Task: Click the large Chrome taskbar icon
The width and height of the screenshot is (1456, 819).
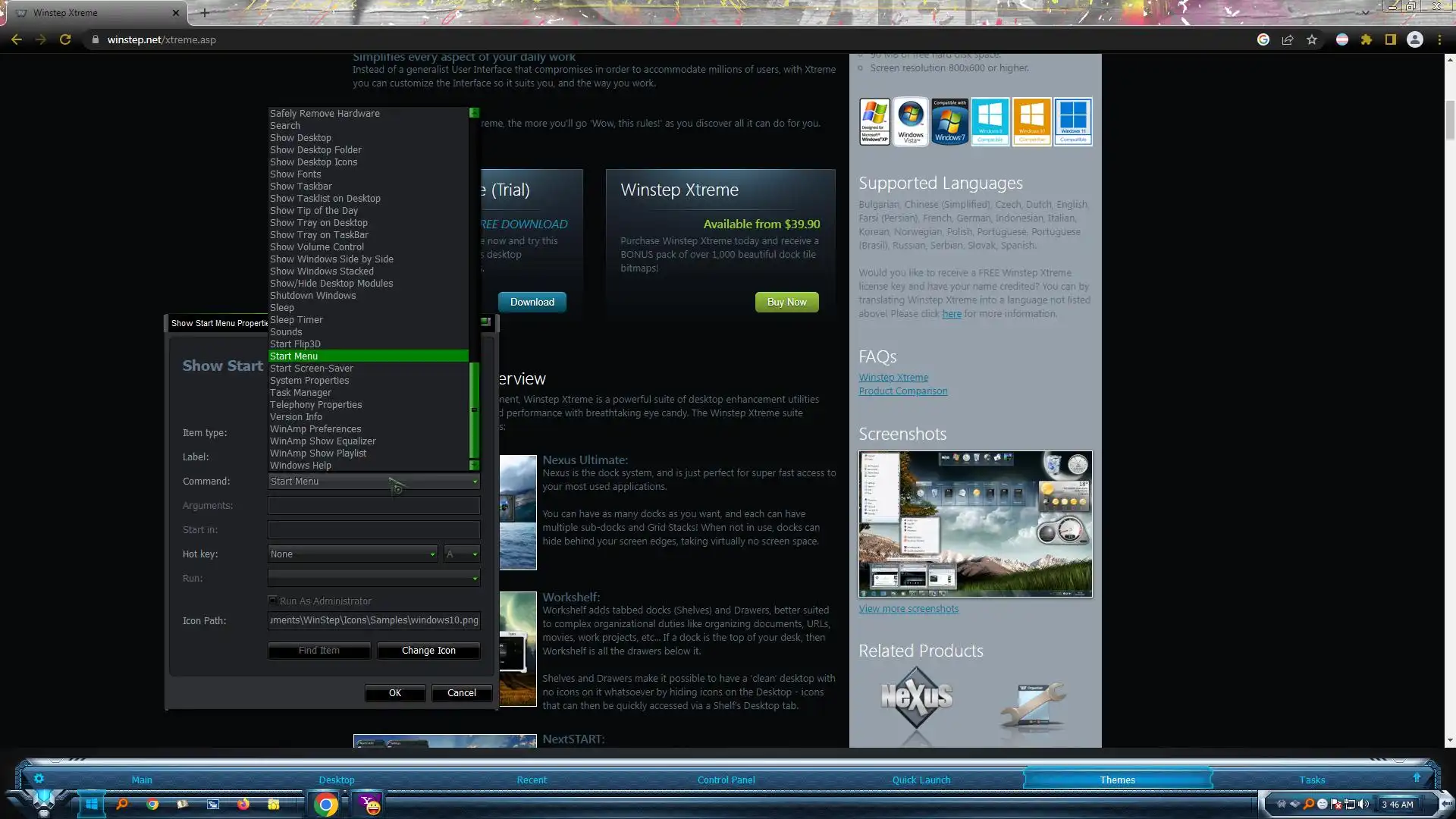Action: tap(326, 805)
